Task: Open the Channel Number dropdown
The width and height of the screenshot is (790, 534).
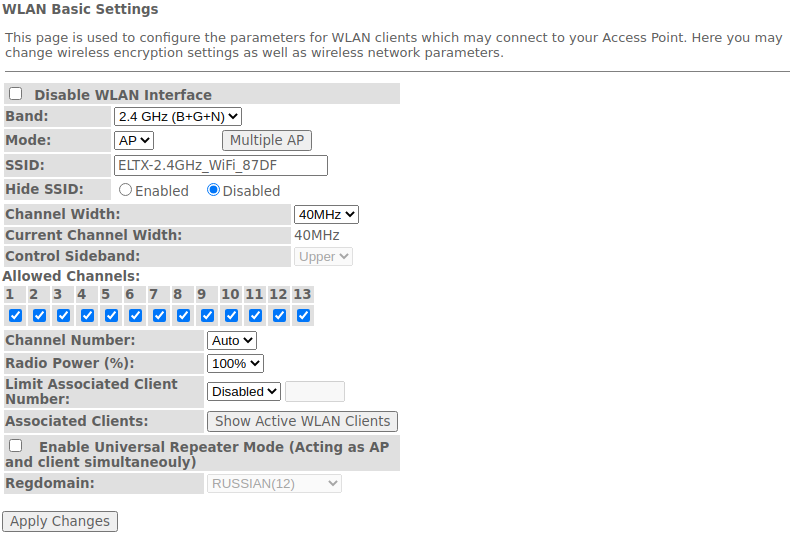Action: point(232,341)
